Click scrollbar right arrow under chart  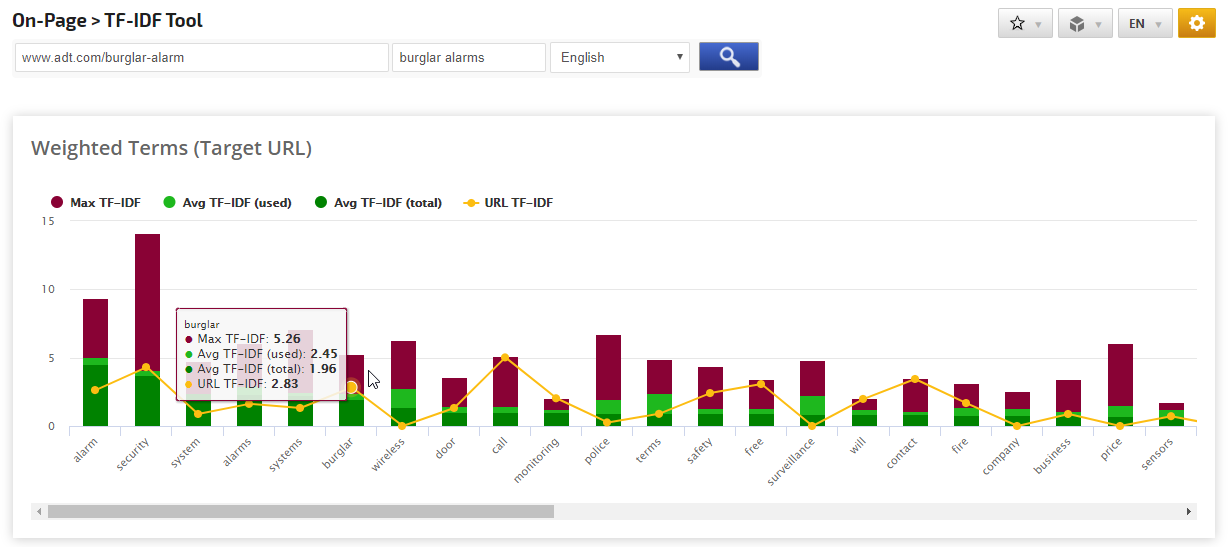coord(1189,511)
